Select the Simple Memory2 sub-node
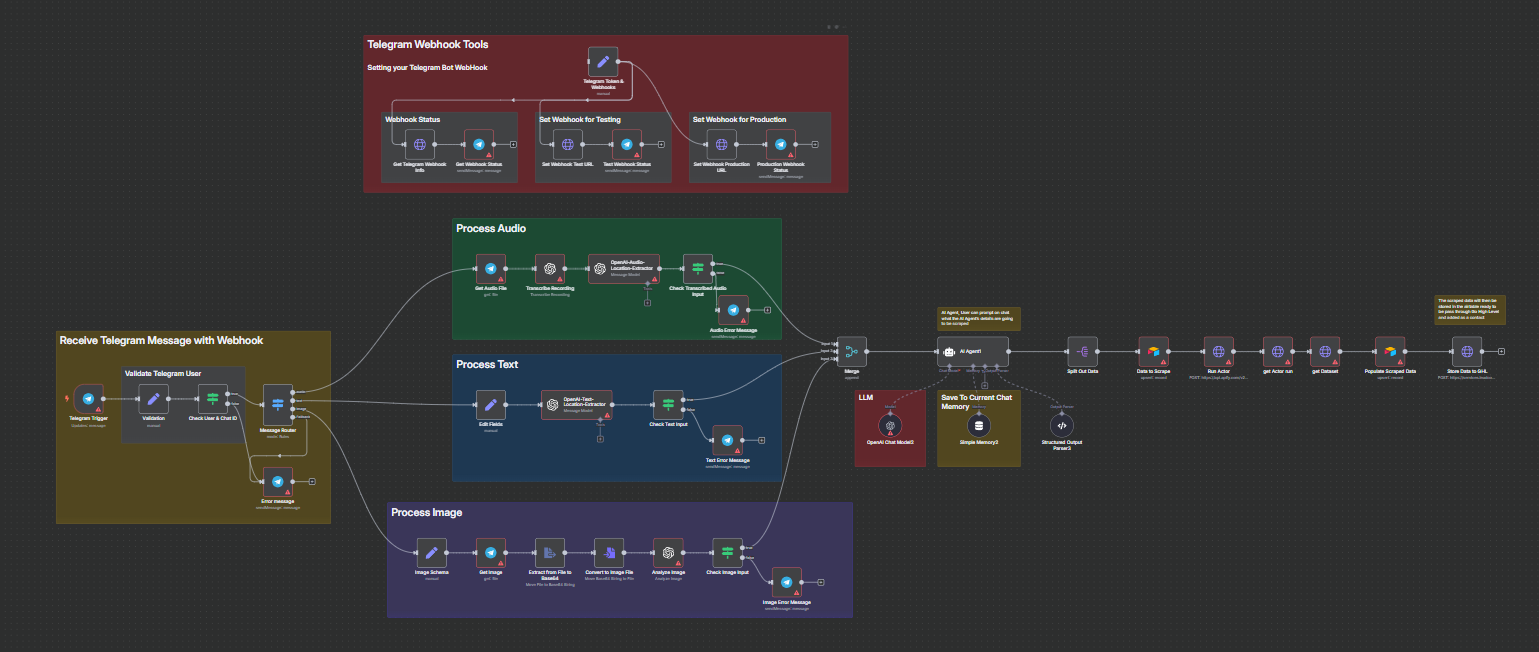This screenshot has height=652, width=1539. pos(978,425)
